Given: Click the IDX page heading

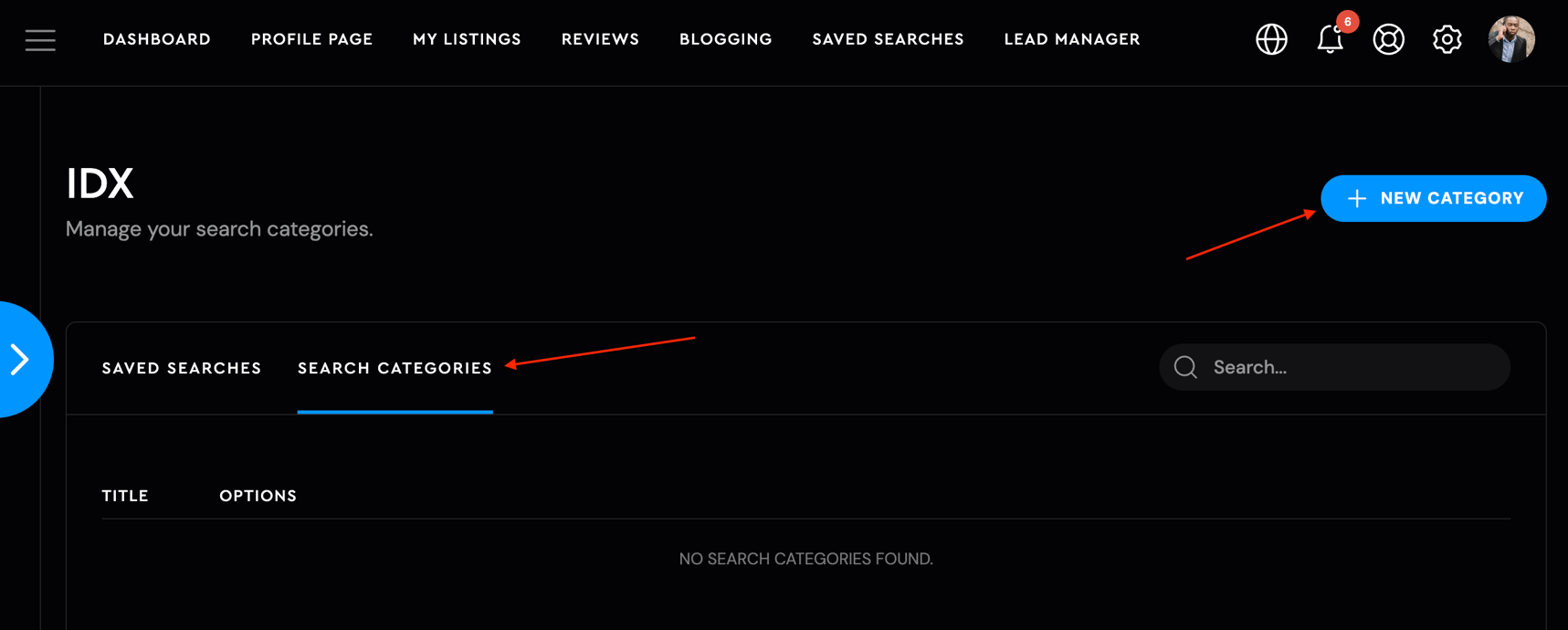Looking at the screenshot, I should point(100,184).
